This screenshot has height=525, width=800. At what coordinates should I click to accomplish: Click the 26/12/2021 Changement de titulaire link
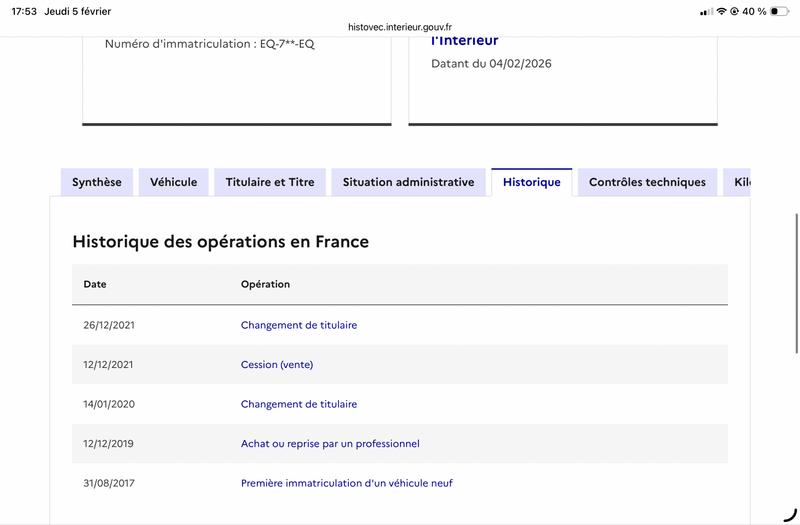(x=299, y=325)
